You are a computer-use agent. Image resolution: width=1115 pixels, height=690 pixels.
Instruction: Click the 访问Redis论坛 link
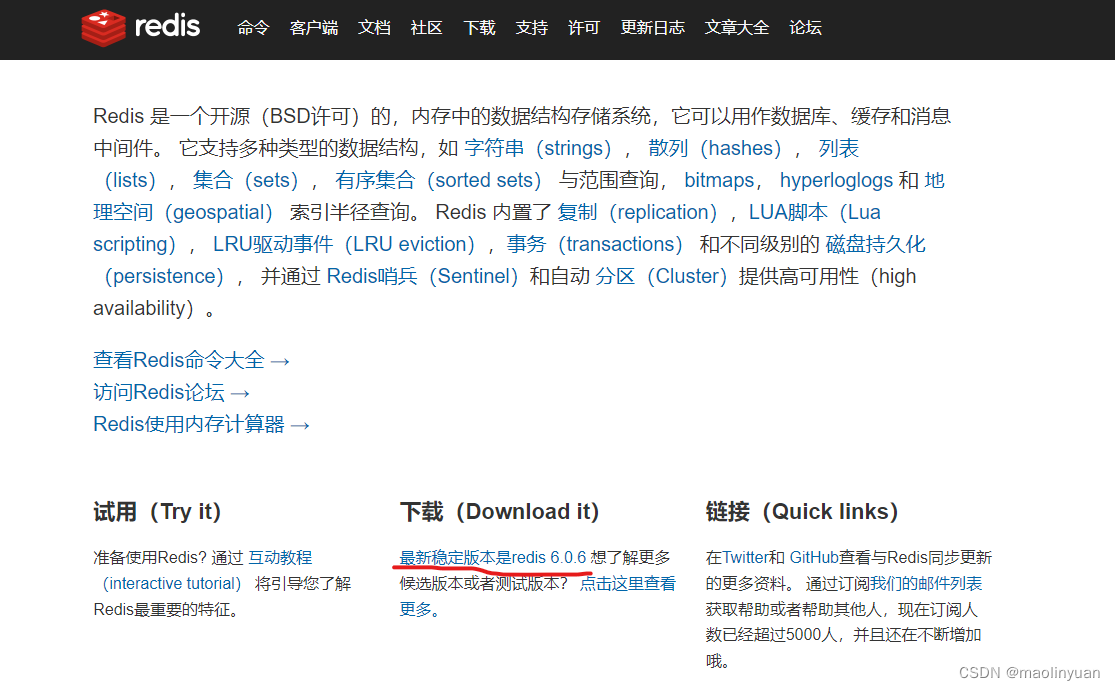point(171,392)
